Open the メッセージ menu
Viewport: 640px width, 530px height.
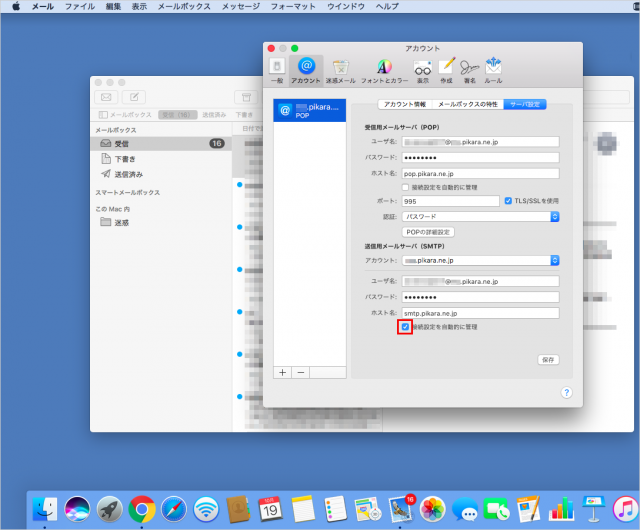pos(241,6)
